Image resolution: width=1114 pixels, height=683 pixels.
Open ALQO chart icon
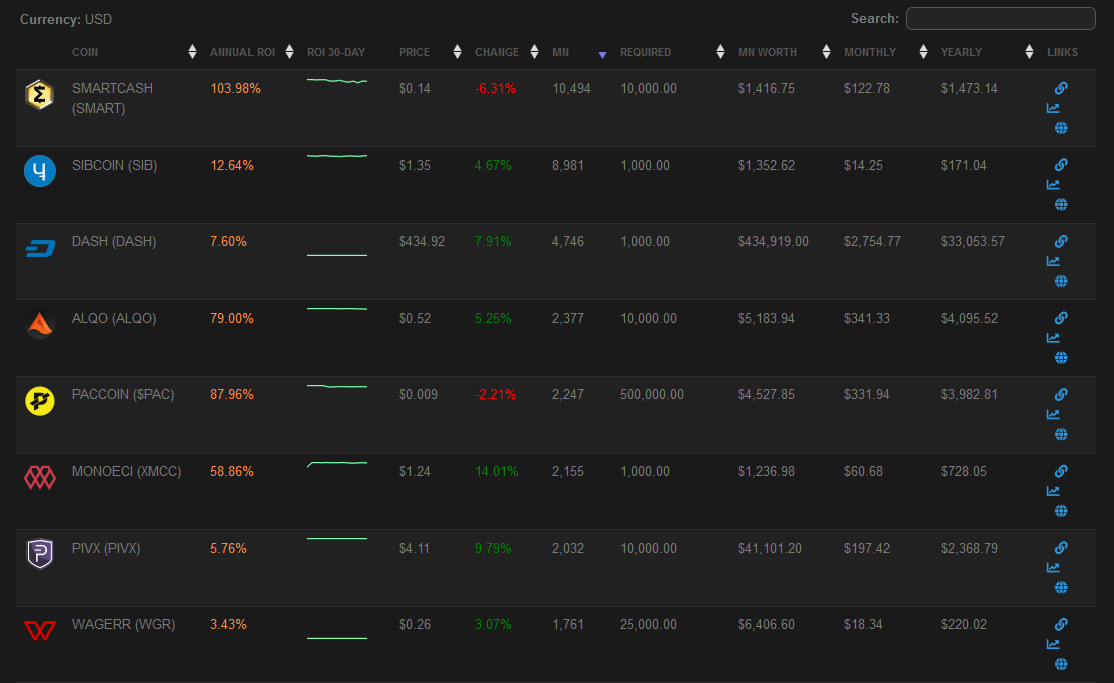(1053, 338)
